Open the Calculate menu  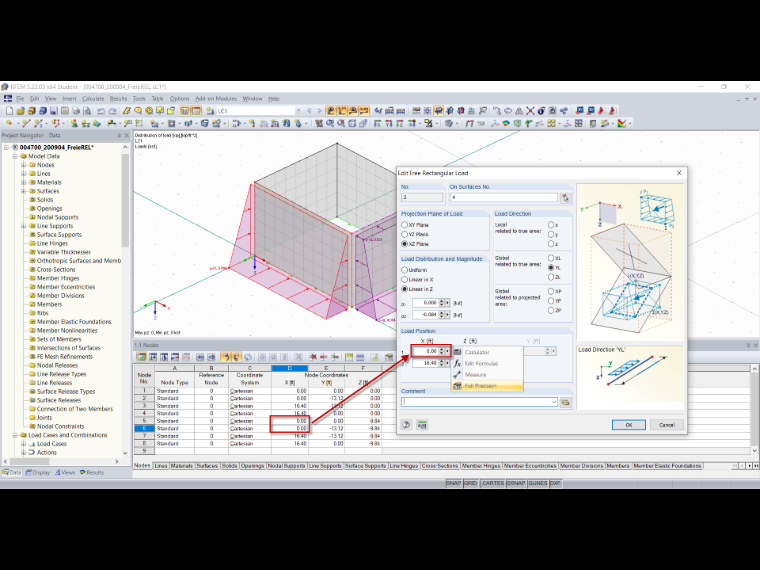93,99
